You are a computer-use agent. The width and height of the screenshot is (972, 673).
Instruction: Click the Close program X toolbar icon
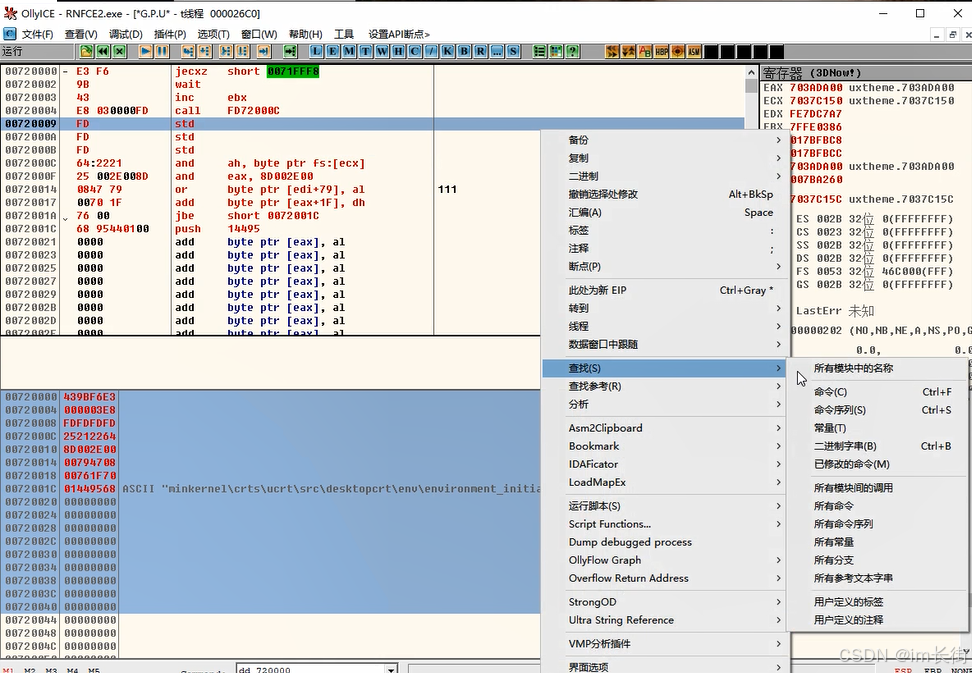pyautogui.click(x=120, y=51)
